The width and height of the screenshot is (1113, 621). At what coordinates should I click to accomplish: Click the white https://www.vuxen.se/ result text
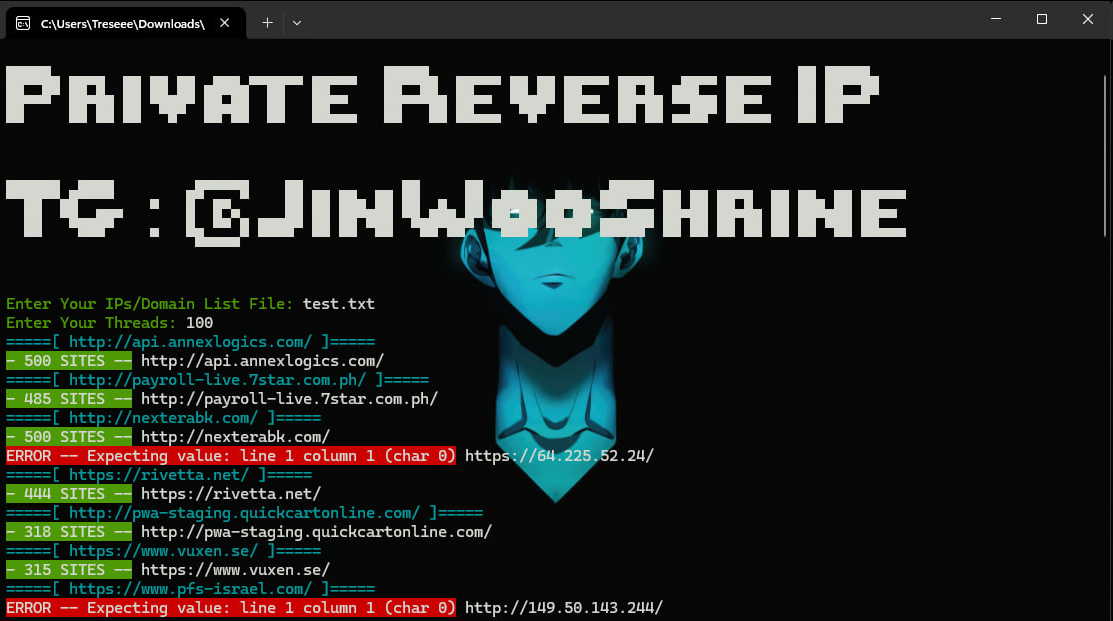pyautogui.click(x=236, y=570)
